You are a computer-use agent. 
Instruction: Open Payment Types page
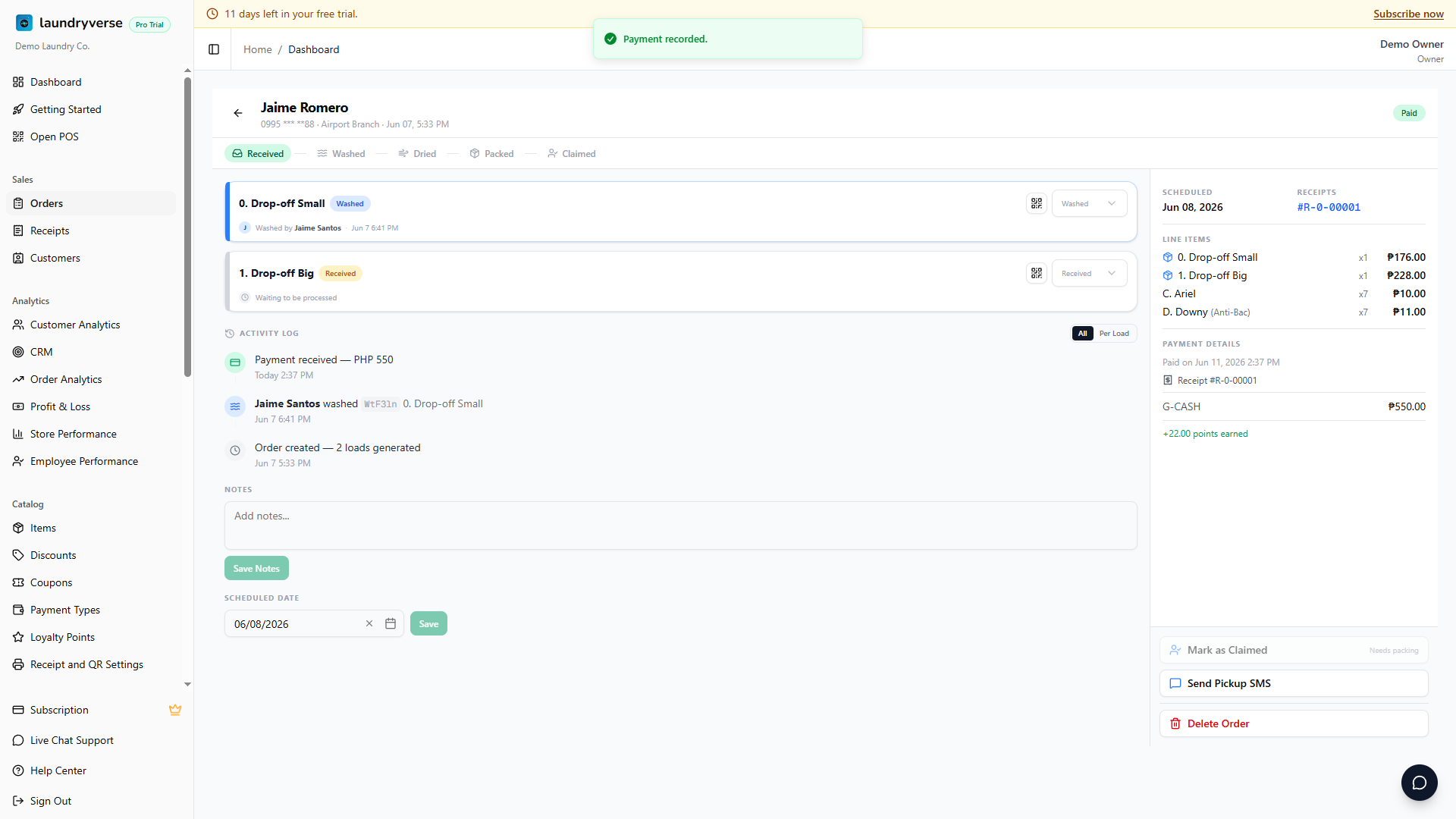pyautogui.click(x=91, y=610)
